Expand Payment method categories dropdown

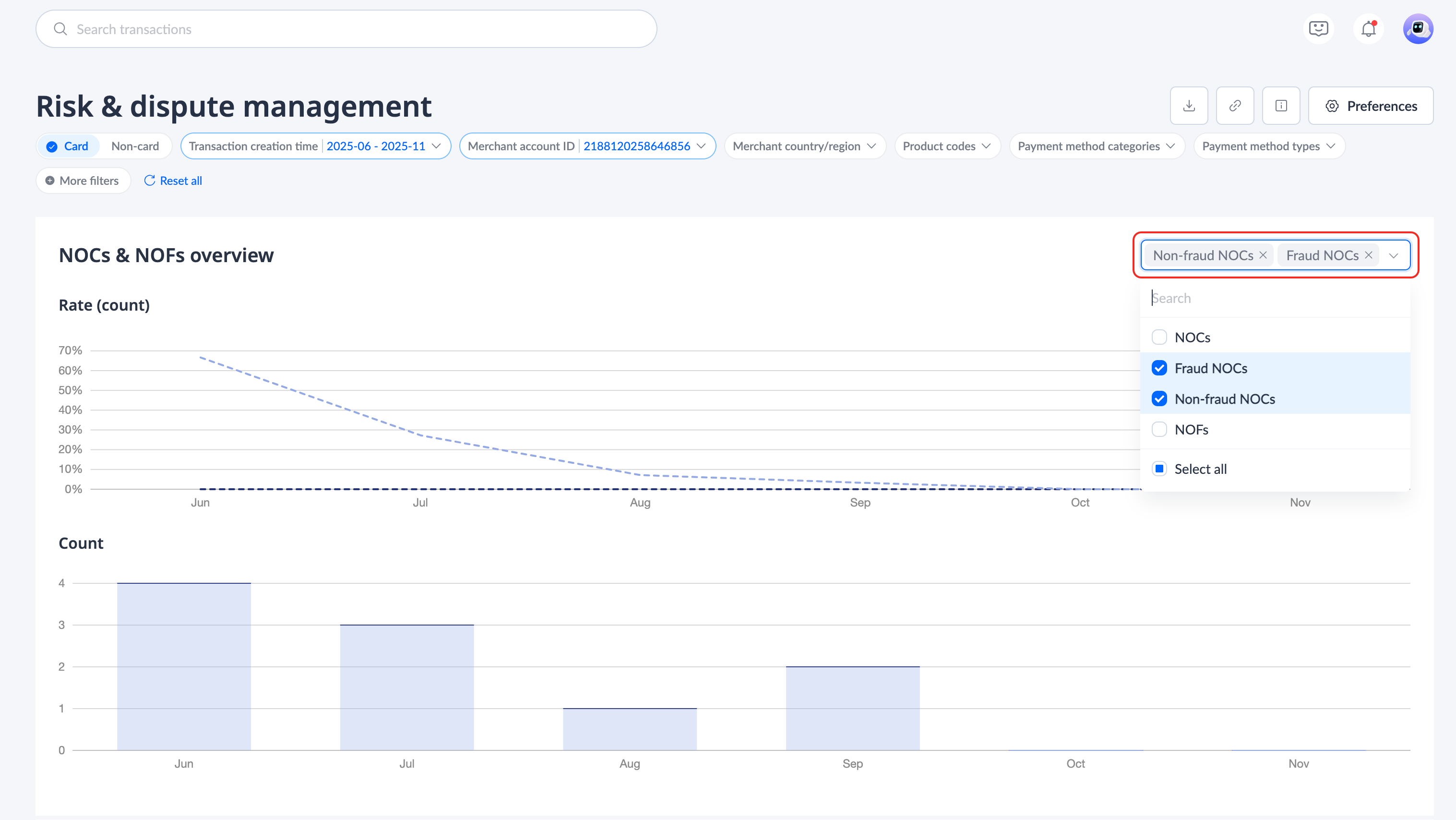point(1096,146)
